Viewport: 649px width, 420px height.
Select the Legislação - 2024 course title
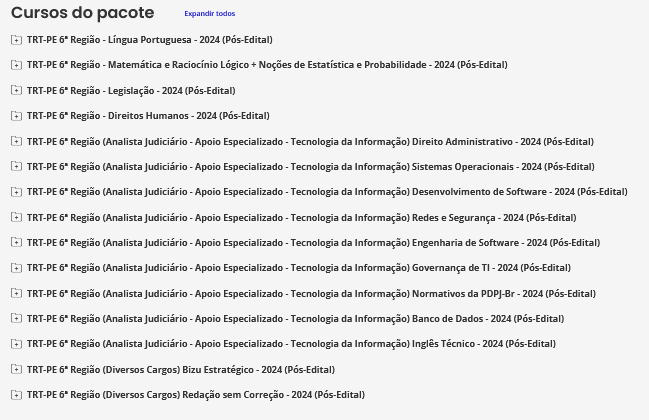(x=131, y=91)
